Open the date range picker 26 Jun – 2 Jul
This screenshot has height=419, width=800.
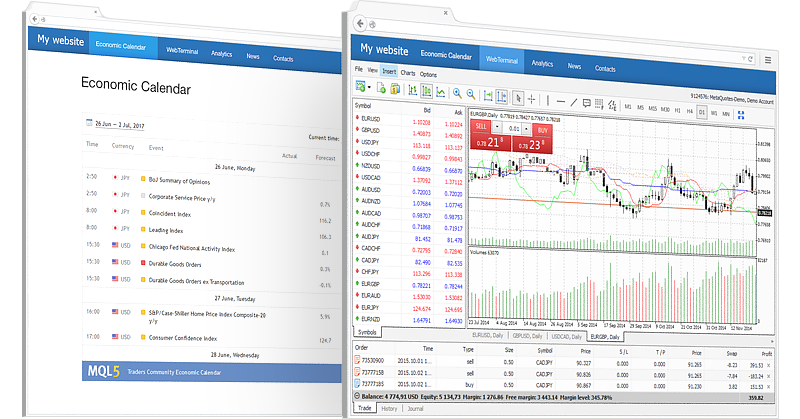click(x=120, y=123)
